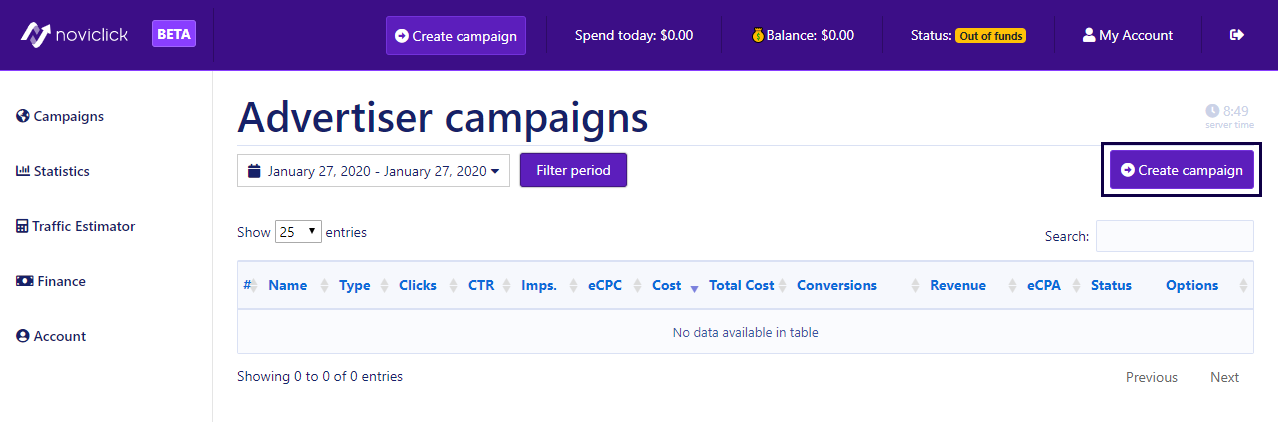Go to the Next table page
1278x422 pixels.
1224,377
